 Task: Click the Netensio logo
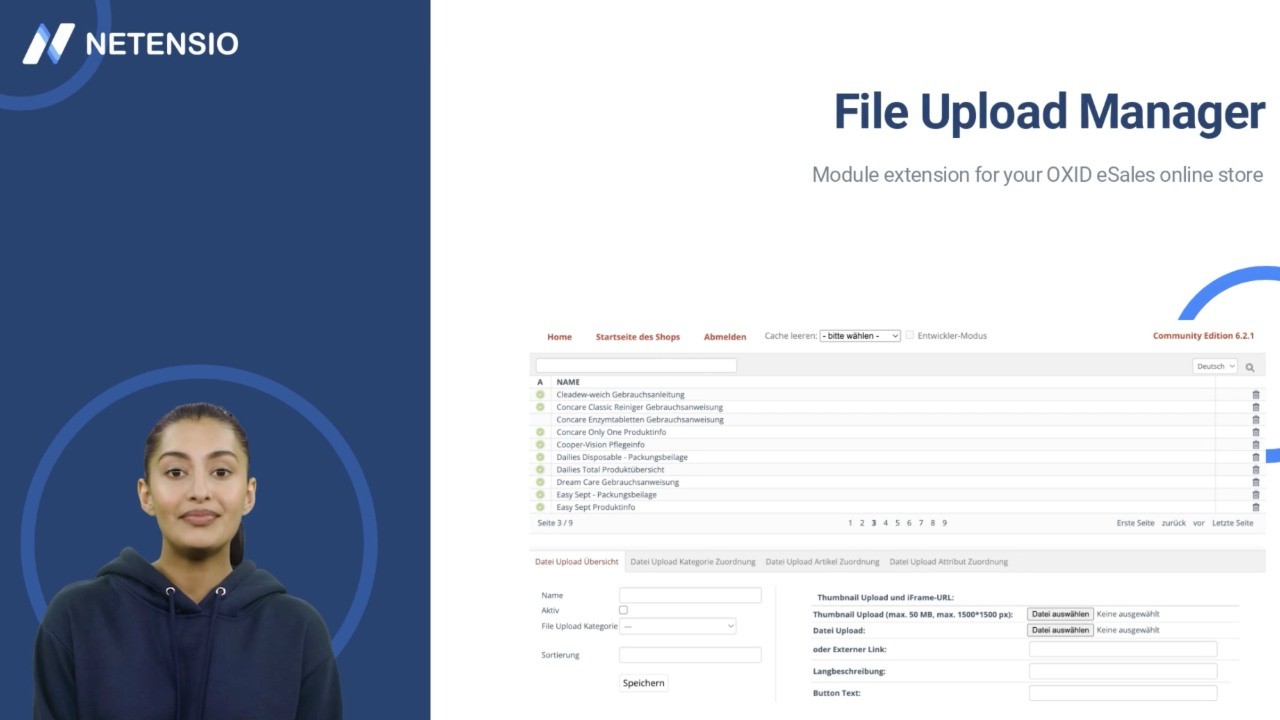pos(130,43)
